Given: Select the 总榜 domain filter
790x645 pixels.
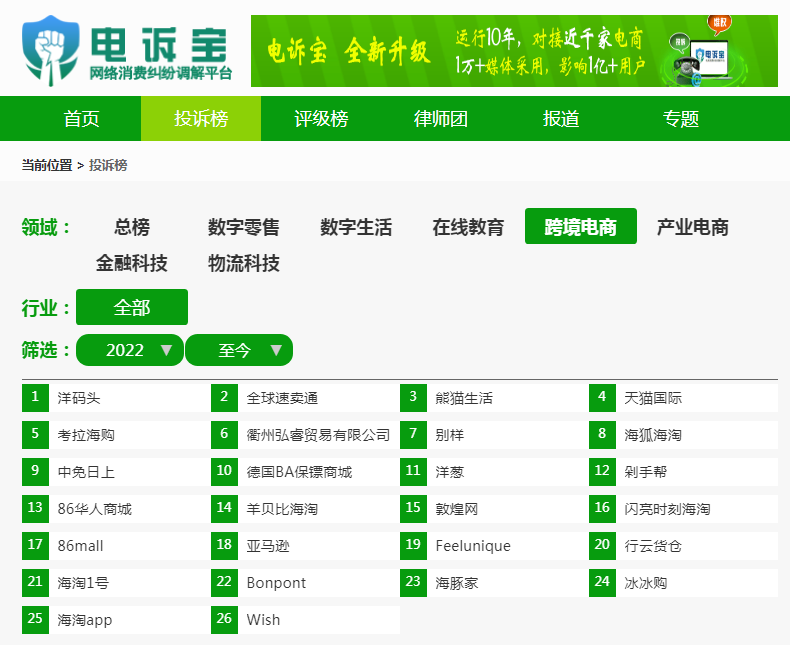Looking at the screenshot, I should [132, 226].
